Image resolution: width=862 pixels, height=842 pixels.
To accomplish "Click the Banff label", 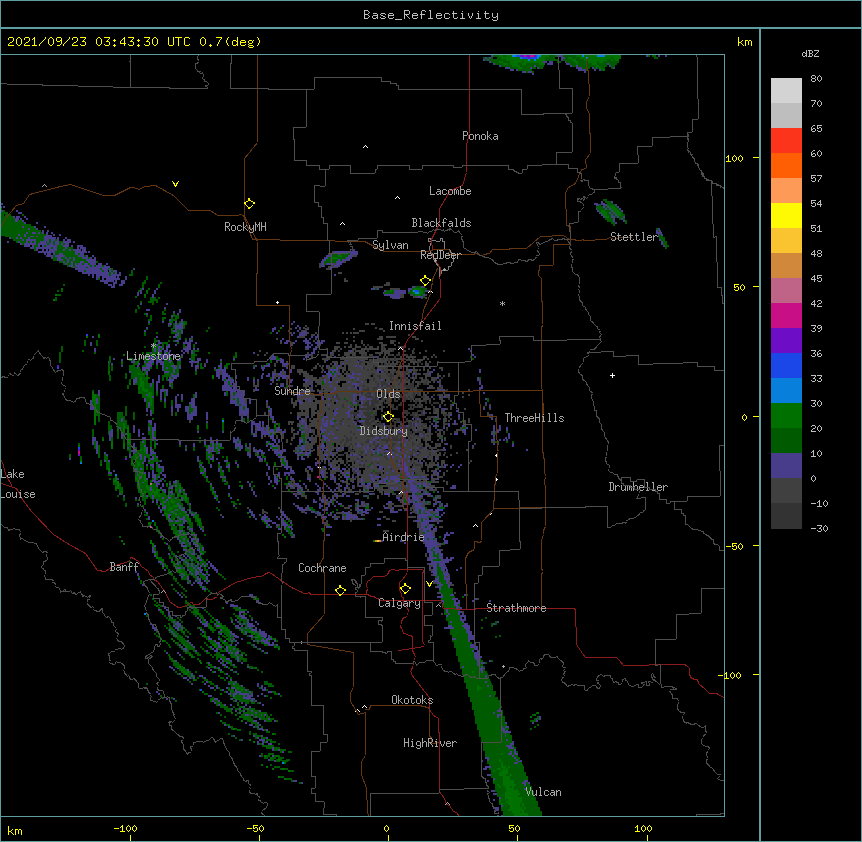I will [x=124, y=567].
